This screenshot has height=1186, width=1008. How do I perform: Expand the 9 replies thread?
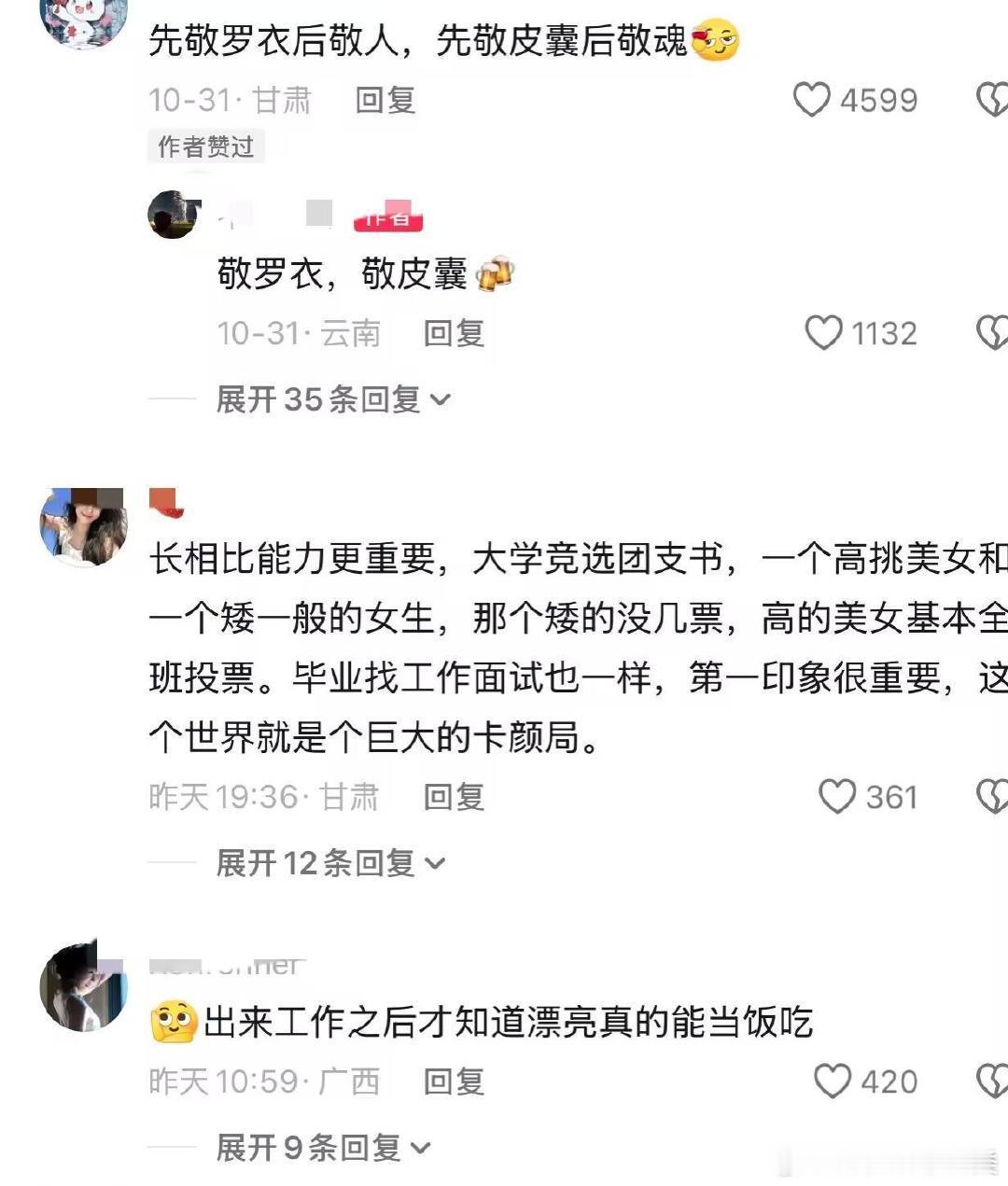click(x=323, y=1148)
